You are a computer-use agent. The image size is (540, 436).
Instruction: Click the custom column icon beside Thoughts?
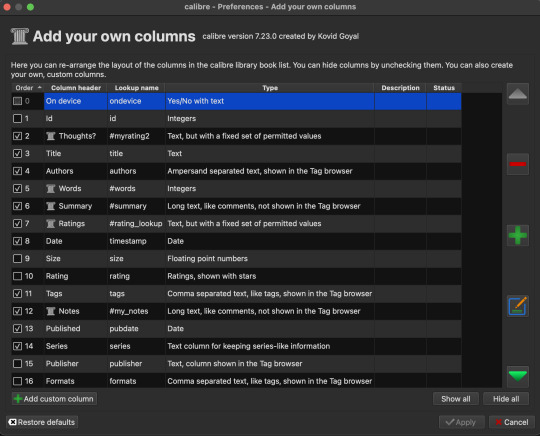click(x=51, y=136)
